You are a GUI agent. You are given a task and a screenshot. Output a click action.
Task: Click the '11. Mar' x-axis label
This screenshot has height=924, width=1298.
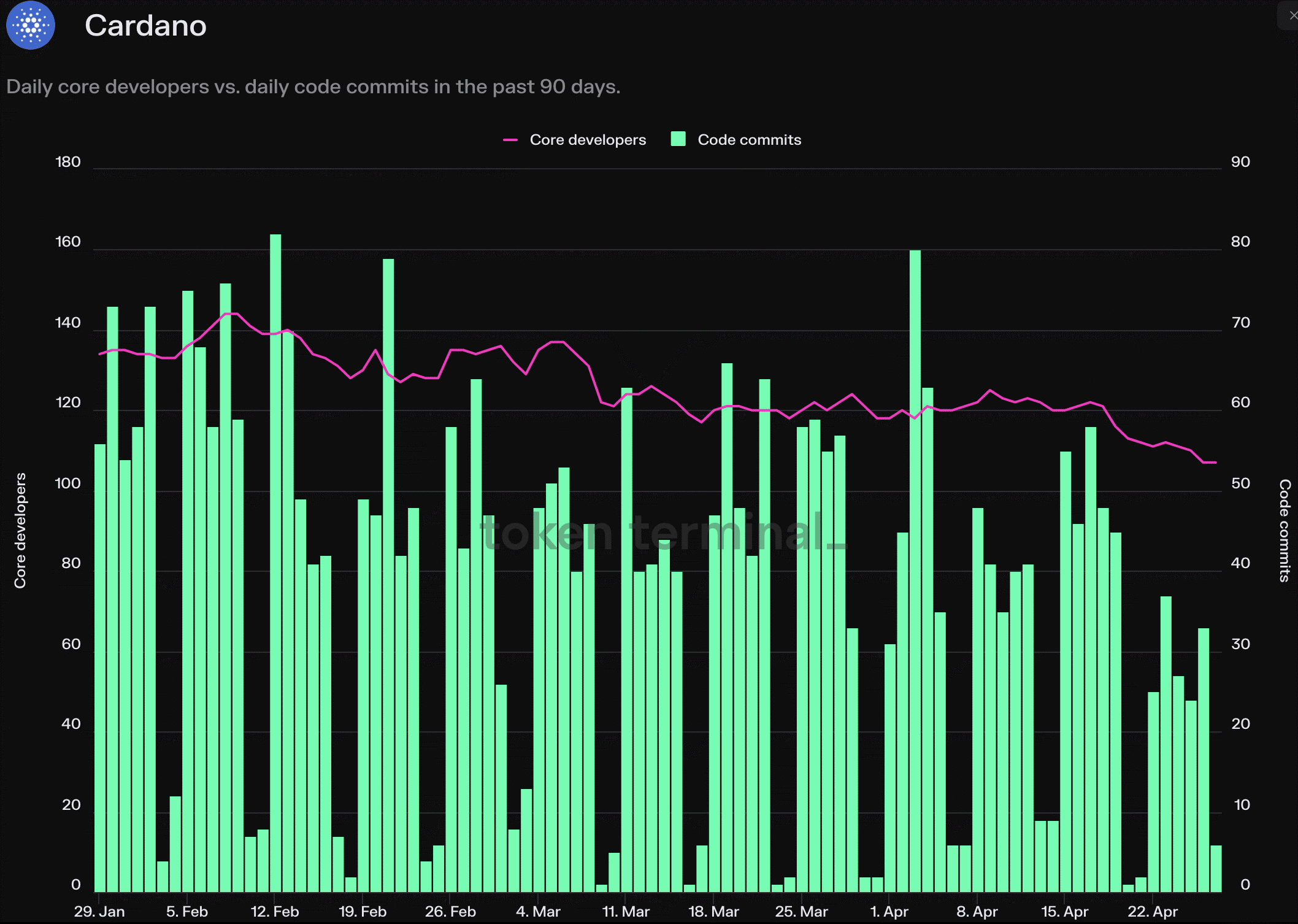[626, 911]
